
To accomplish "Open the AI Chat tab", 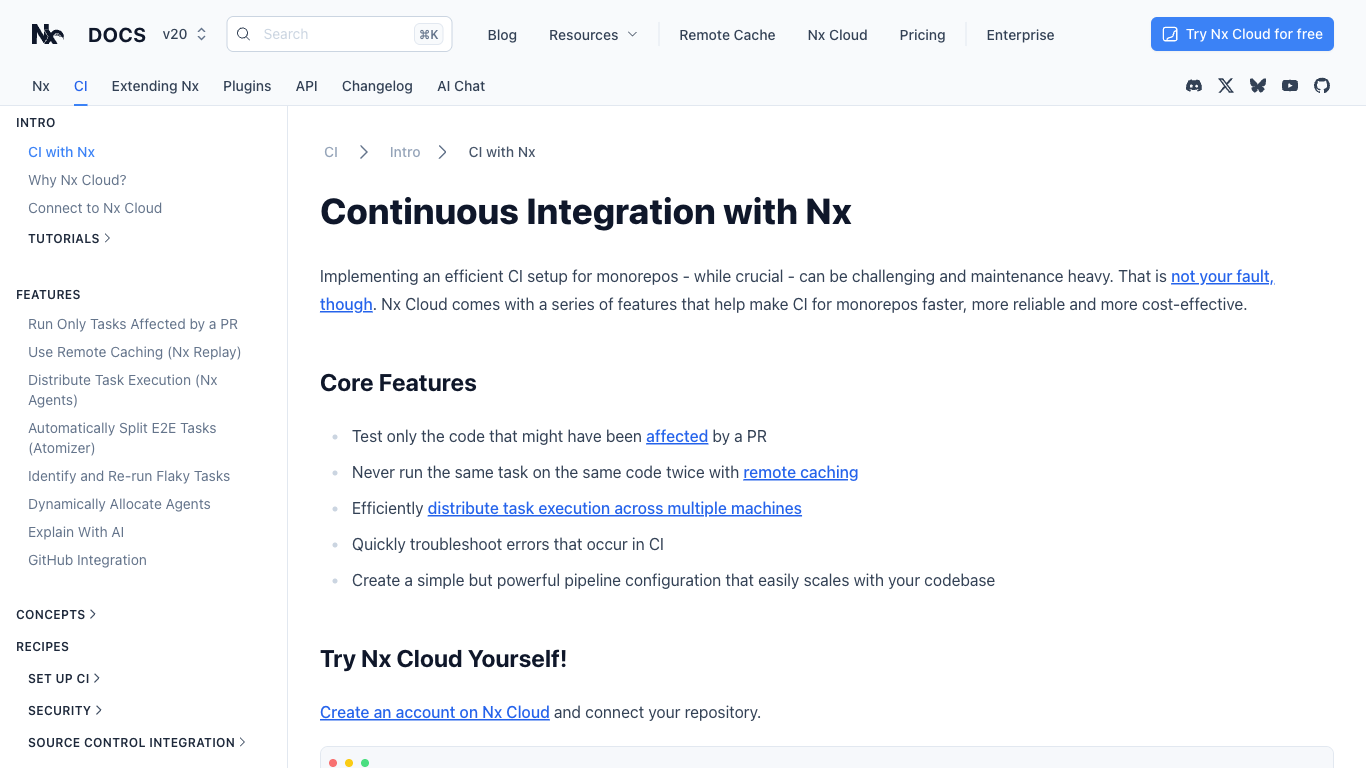I will 461,86.
